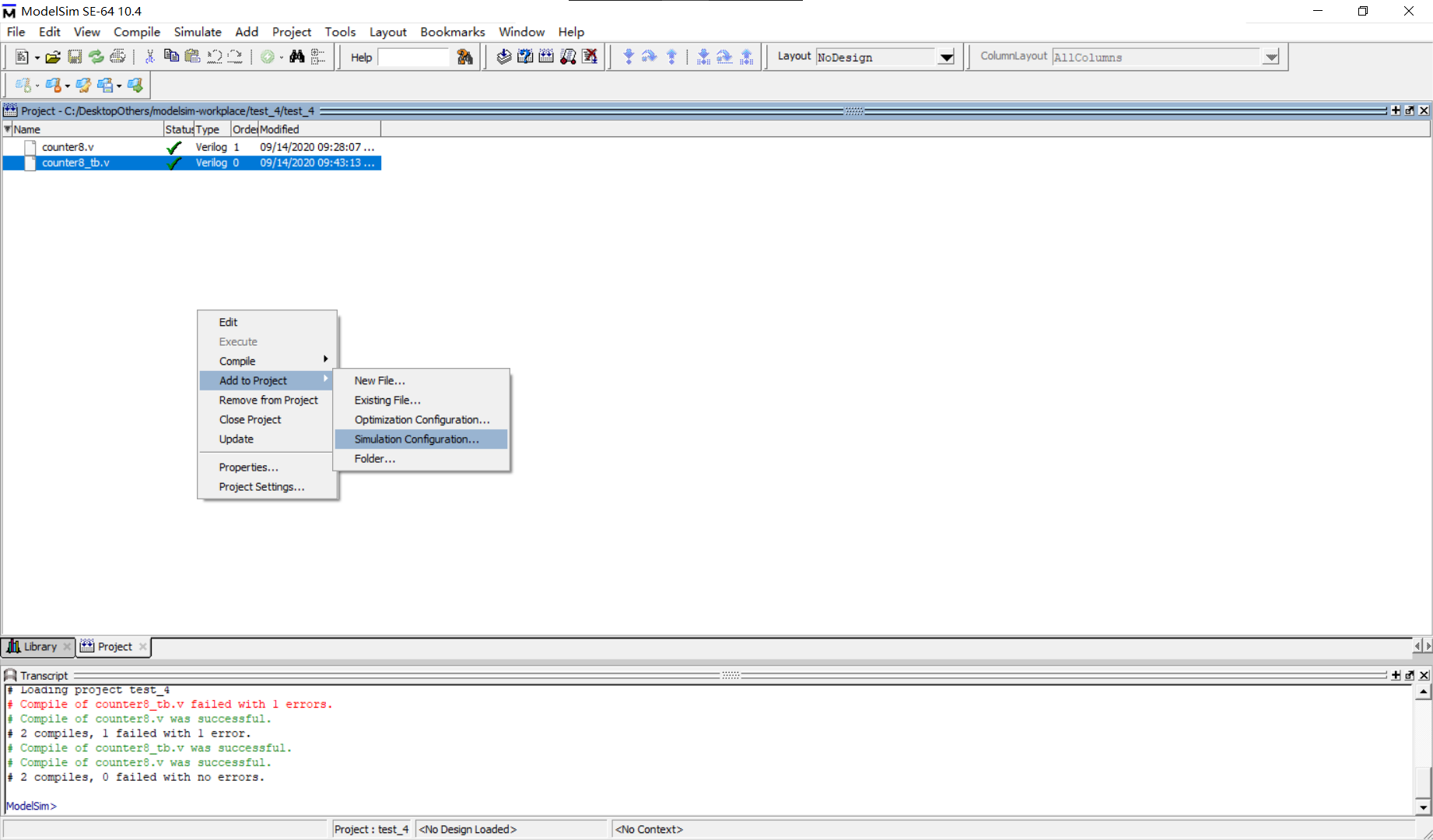The image size is (1433, 840).
Task: Select the counter8.v file row
Action: pyautogui.click(x=191, y=147)
